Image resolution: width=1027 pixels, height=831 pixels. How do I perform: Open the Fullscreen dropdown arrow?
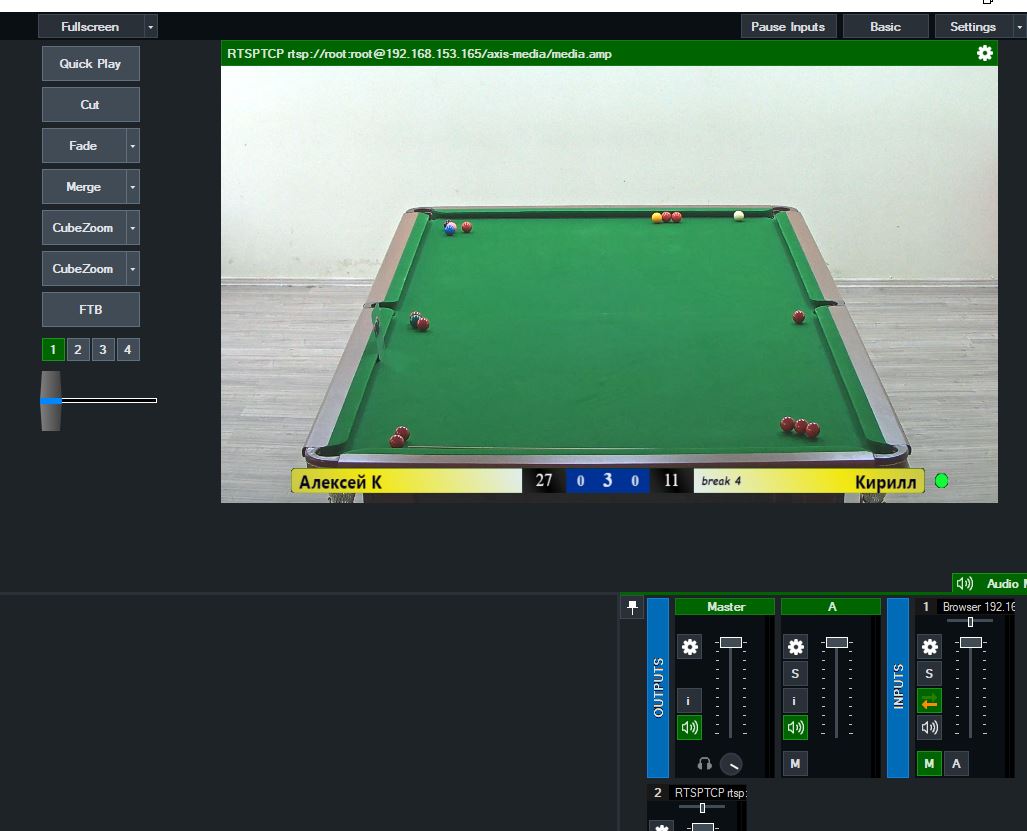150,27
